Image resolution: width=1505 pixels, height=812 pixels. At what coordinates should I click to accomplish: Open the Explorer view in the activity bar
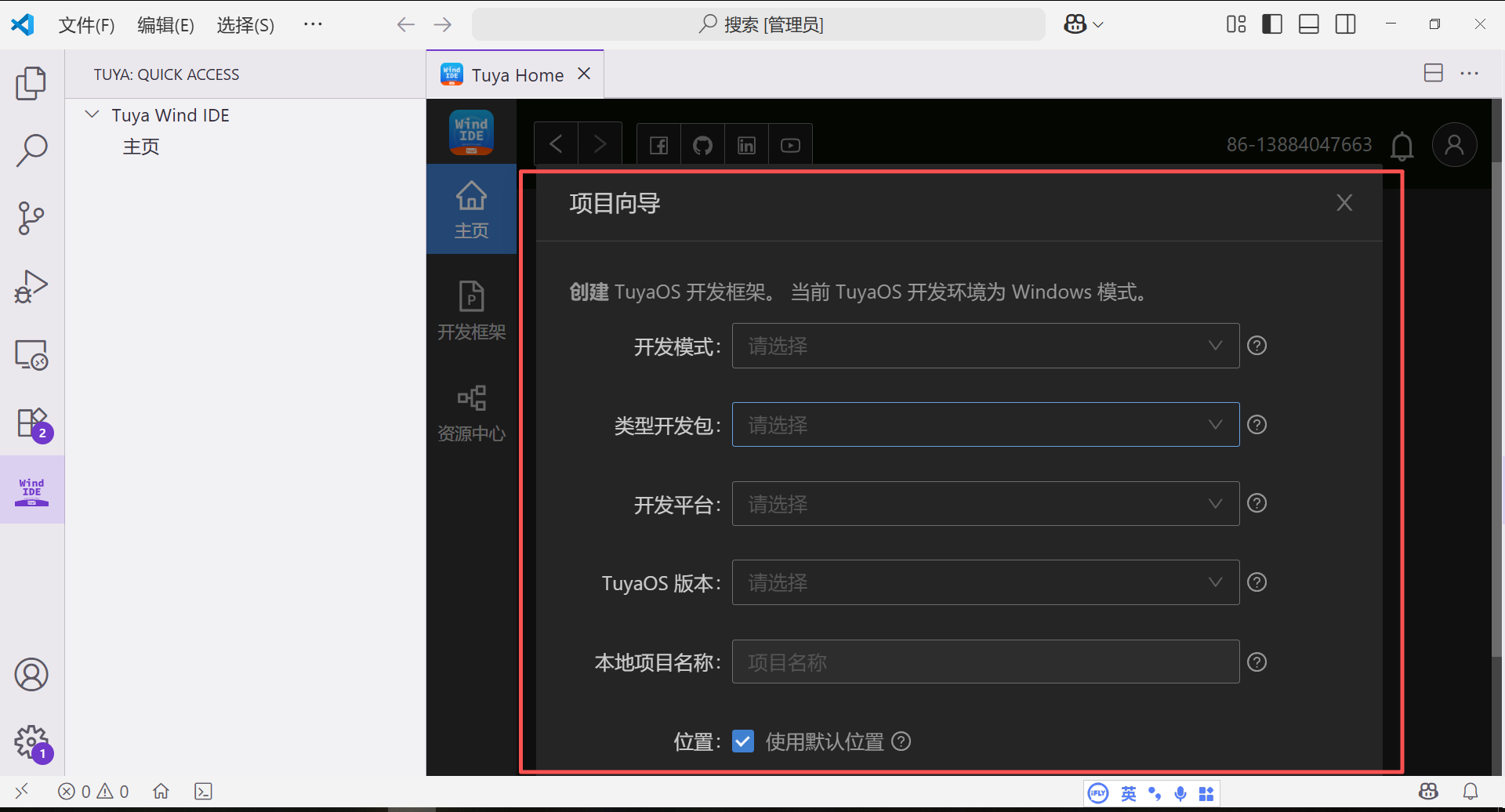31,82
